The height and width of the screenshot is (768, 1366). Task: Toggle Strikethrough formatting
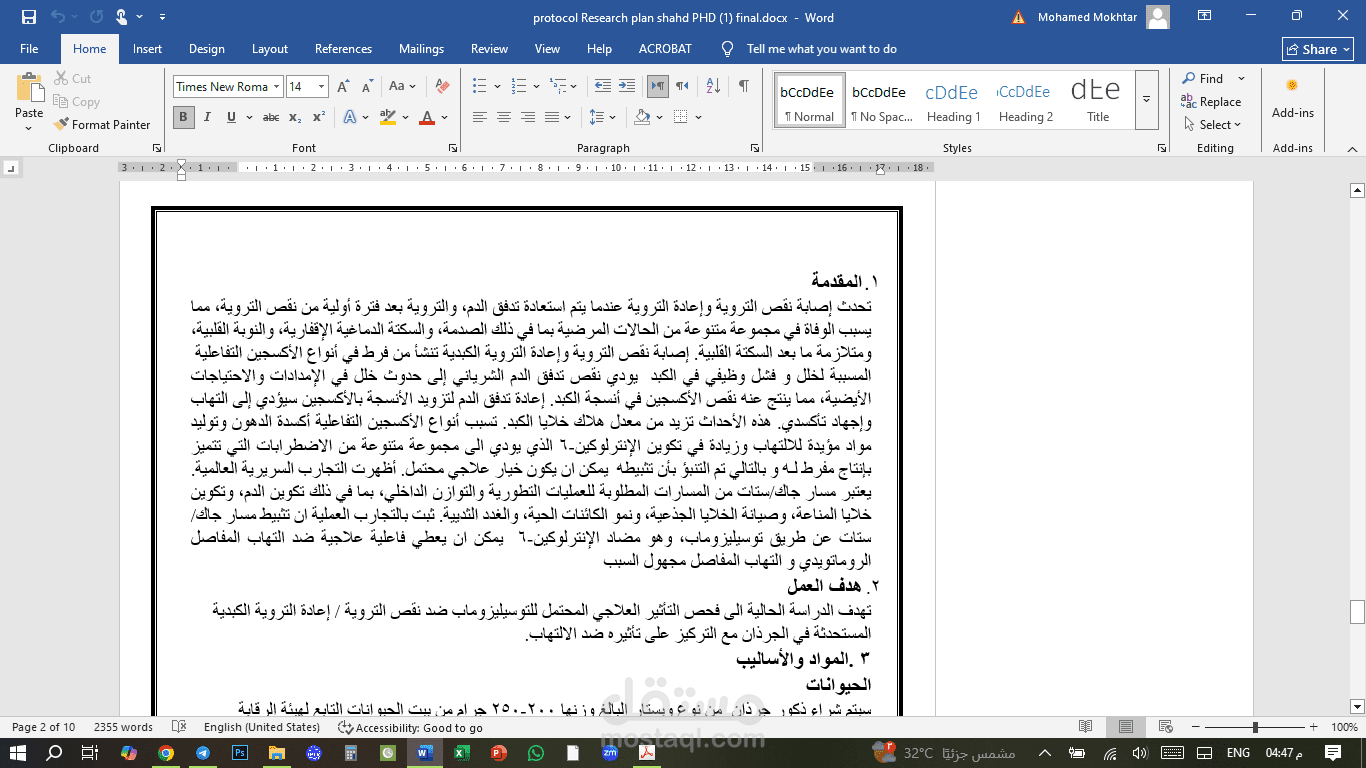click(x=271, y=117)
